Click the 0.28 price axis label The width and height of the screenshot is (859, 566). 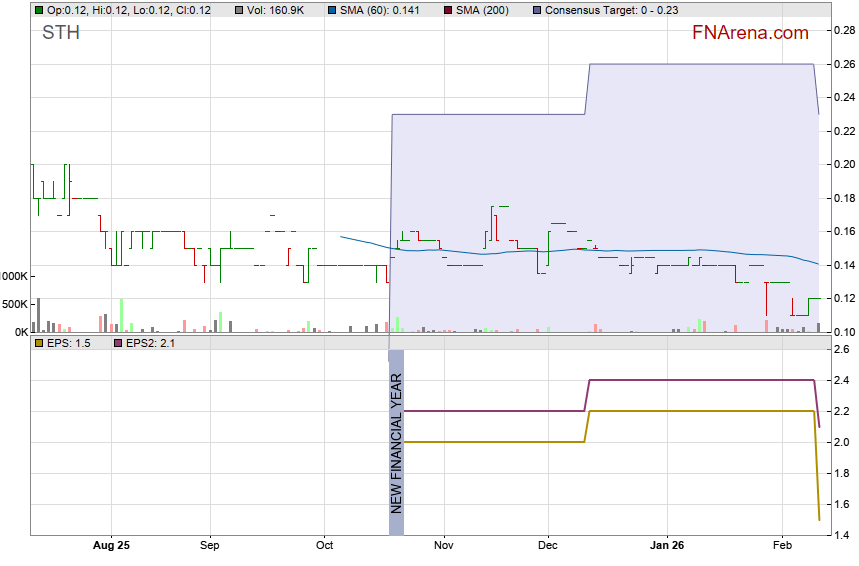click(842, 32)
